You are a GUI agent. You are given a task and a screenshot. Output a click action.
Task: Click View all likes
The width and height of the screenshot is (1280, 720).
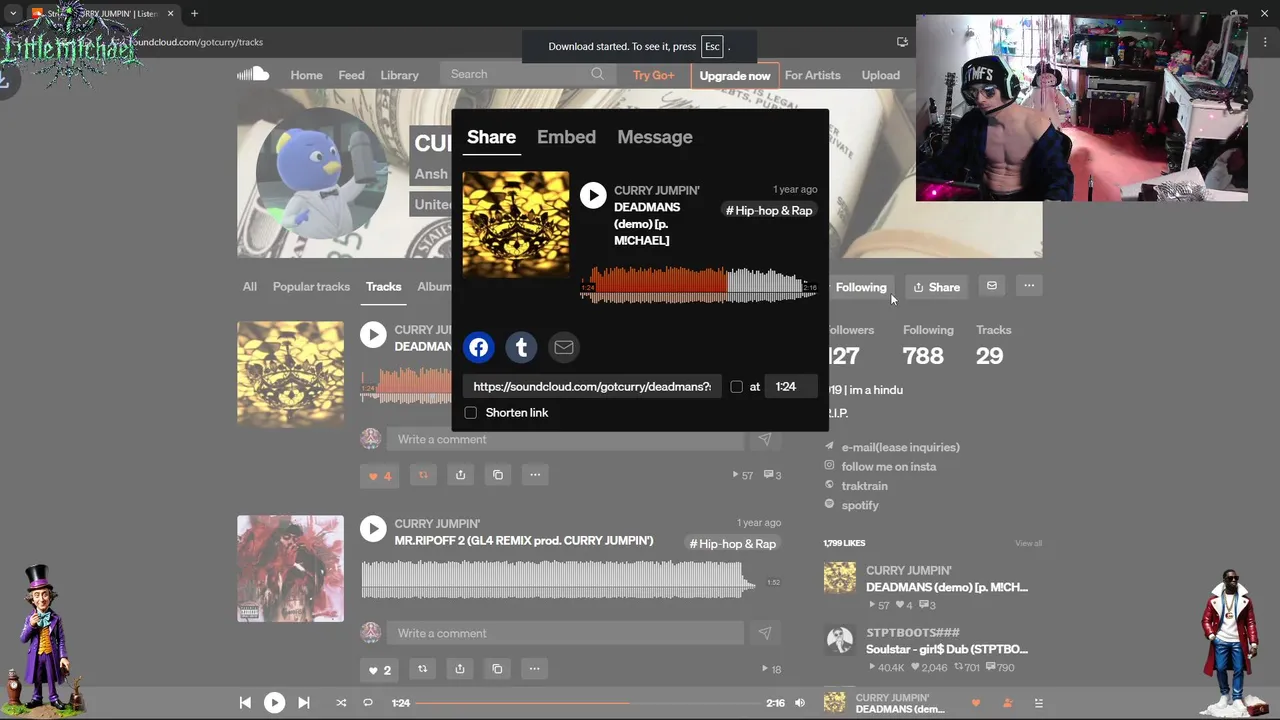(1028, 543)
